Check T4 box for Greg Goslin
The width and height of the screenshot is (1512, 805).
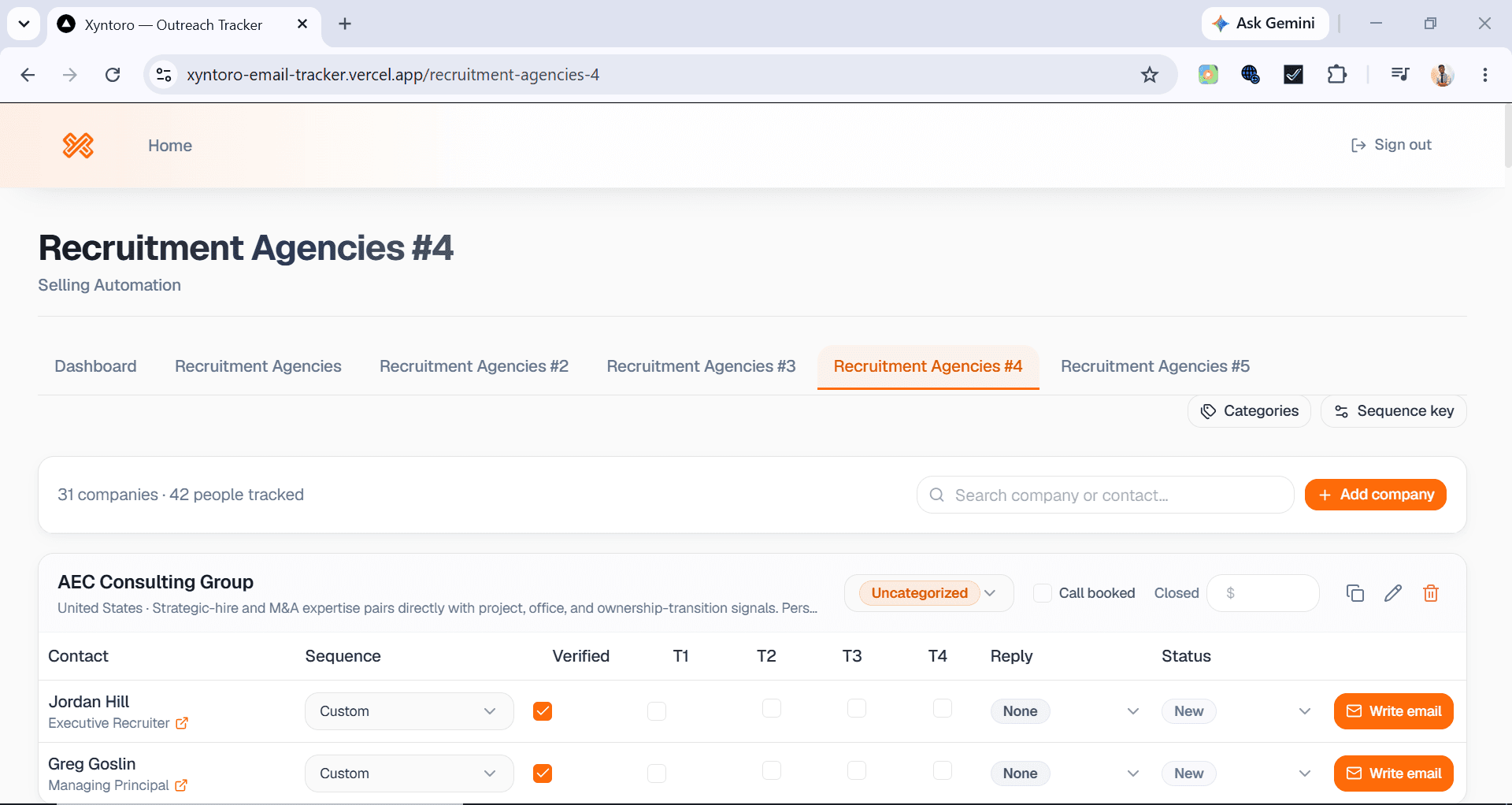click(x=943, y=770)
